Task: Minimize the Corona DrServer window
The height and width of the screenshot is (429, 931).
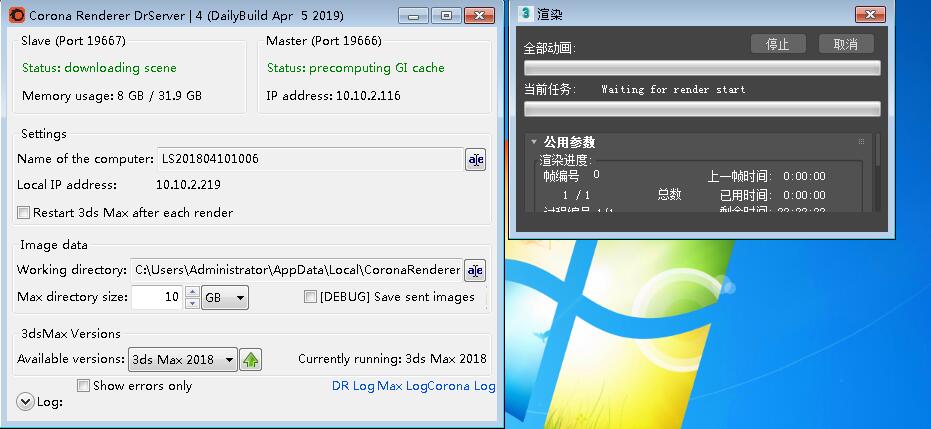Action: (x=413, y=15)
